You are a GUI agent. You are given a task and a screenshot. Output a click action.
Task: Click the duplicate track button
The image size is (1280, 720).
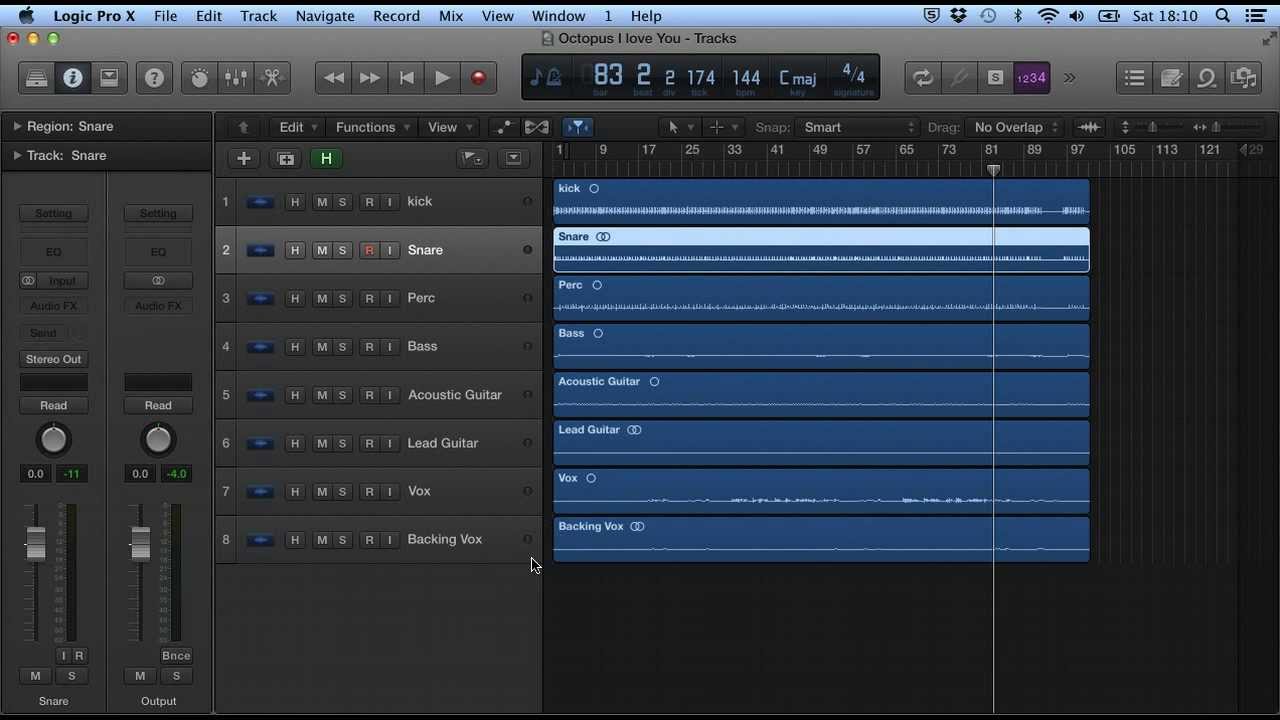pyautogui.click(x=285, y=158)
